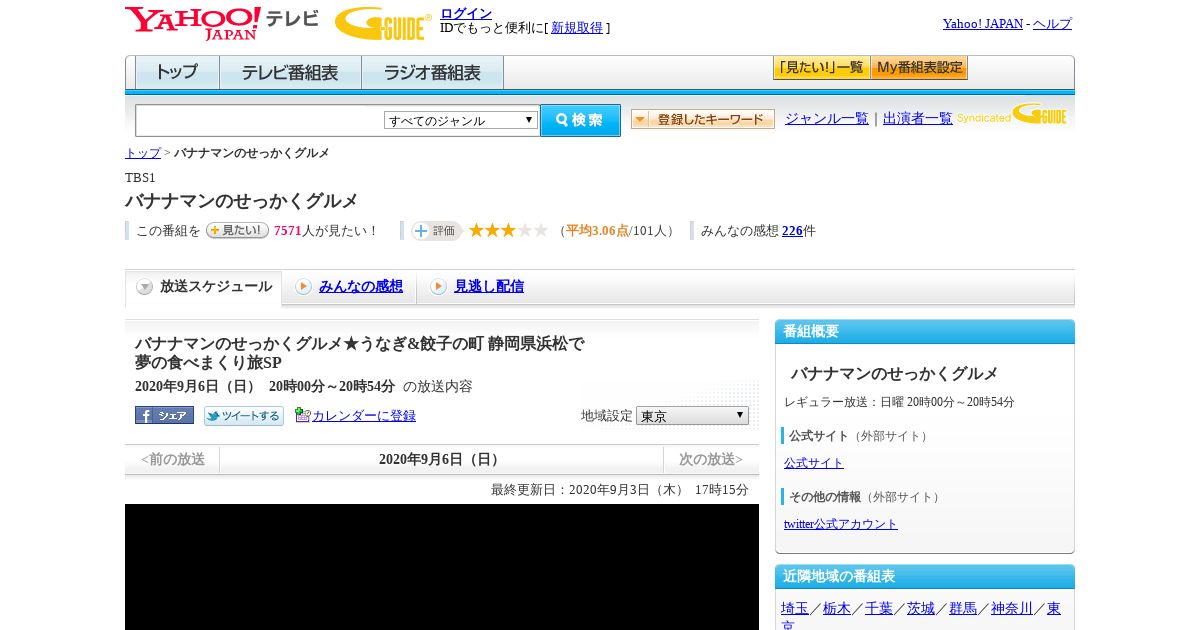Click the 近隣地域の番組表 panel header
This screenshot has height=630, width=1200.
pyautogui.click(x=925, y=577)
